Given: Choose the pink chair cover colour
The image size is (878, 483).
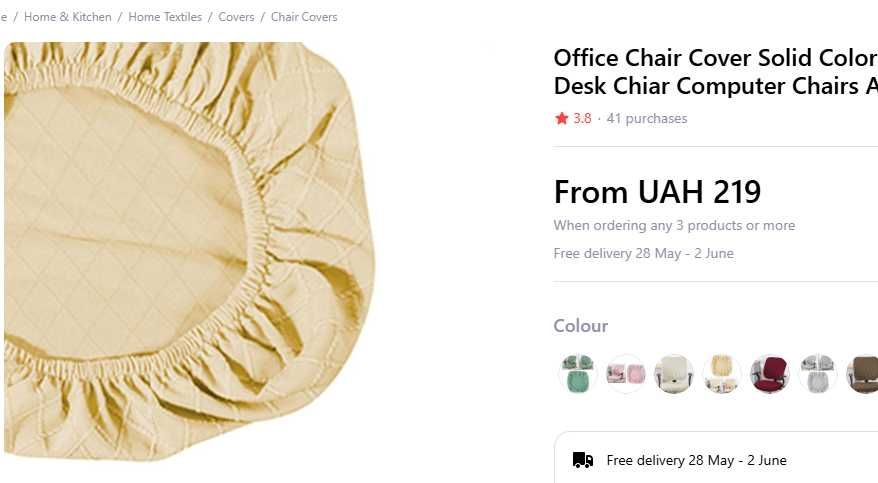Looking at the screenshot, I should (x=626, y=374).
